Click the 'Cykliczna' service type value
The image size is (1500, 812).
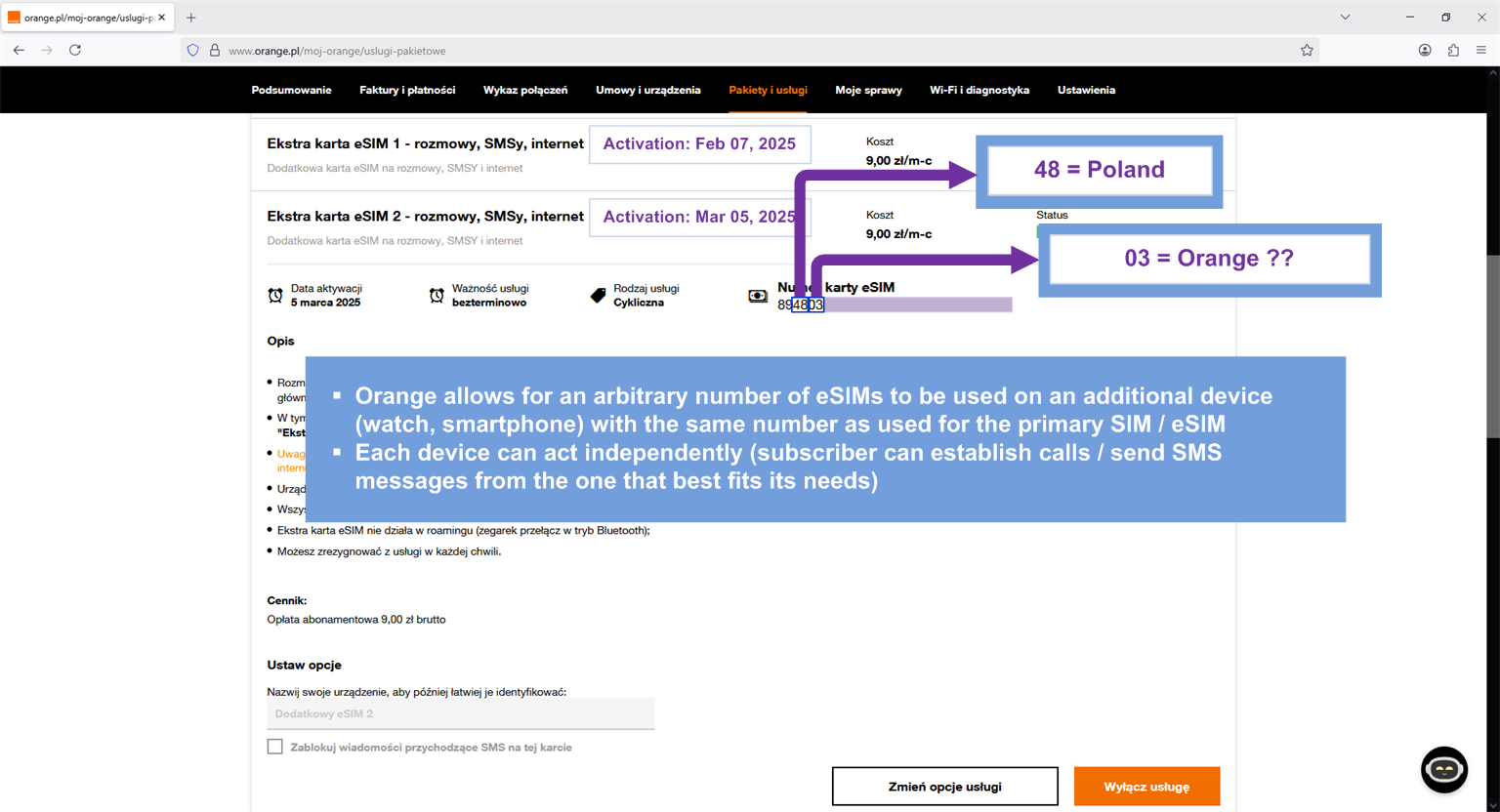(x=639, y=303)
